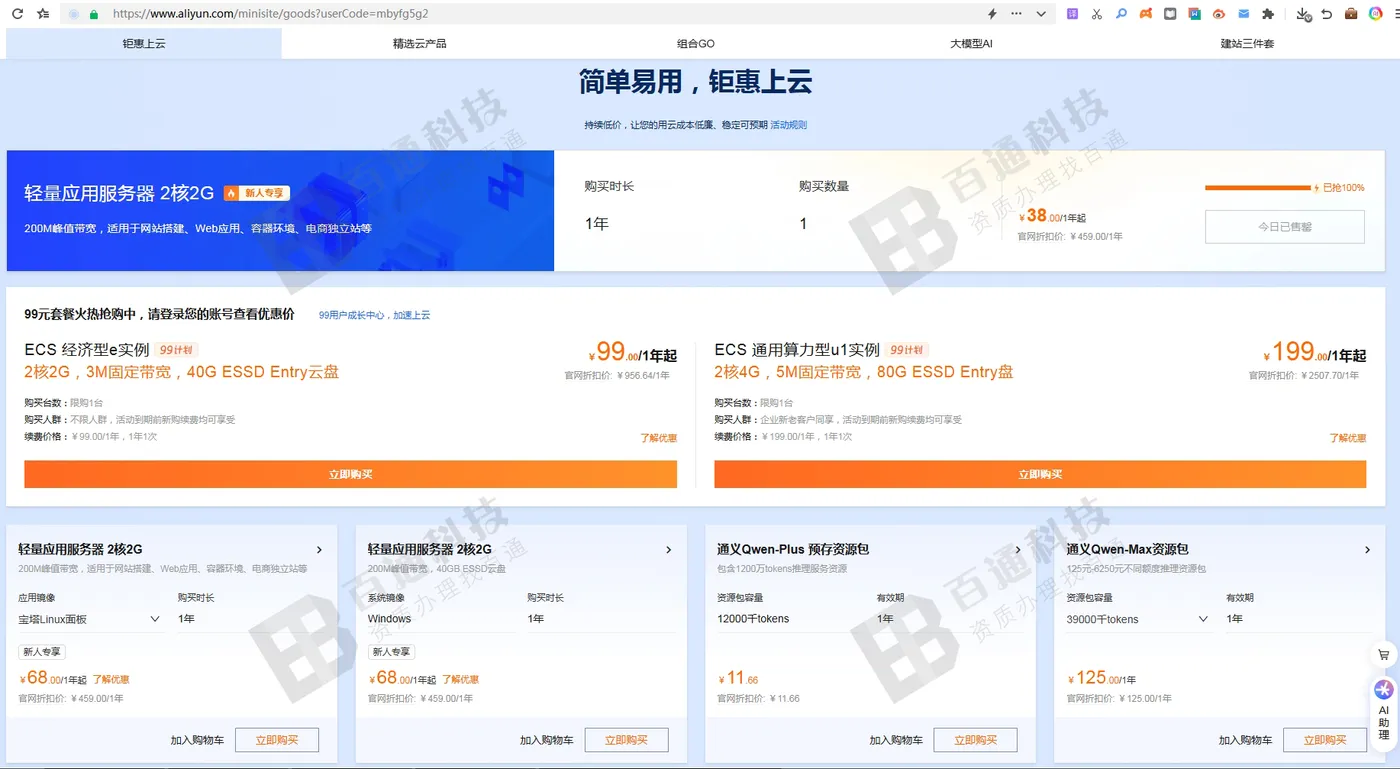1400x769 pixels.
Task: Open the blue magnifier search extension
Action: (1121, 14)
